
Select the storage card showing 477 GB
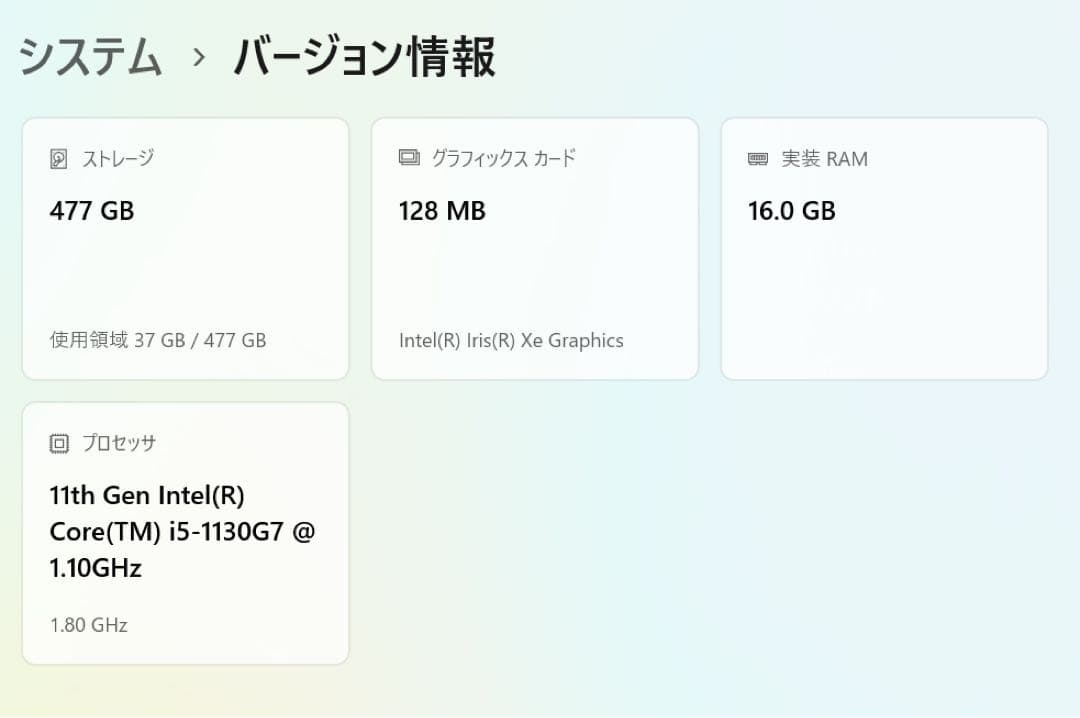point(185,248)
